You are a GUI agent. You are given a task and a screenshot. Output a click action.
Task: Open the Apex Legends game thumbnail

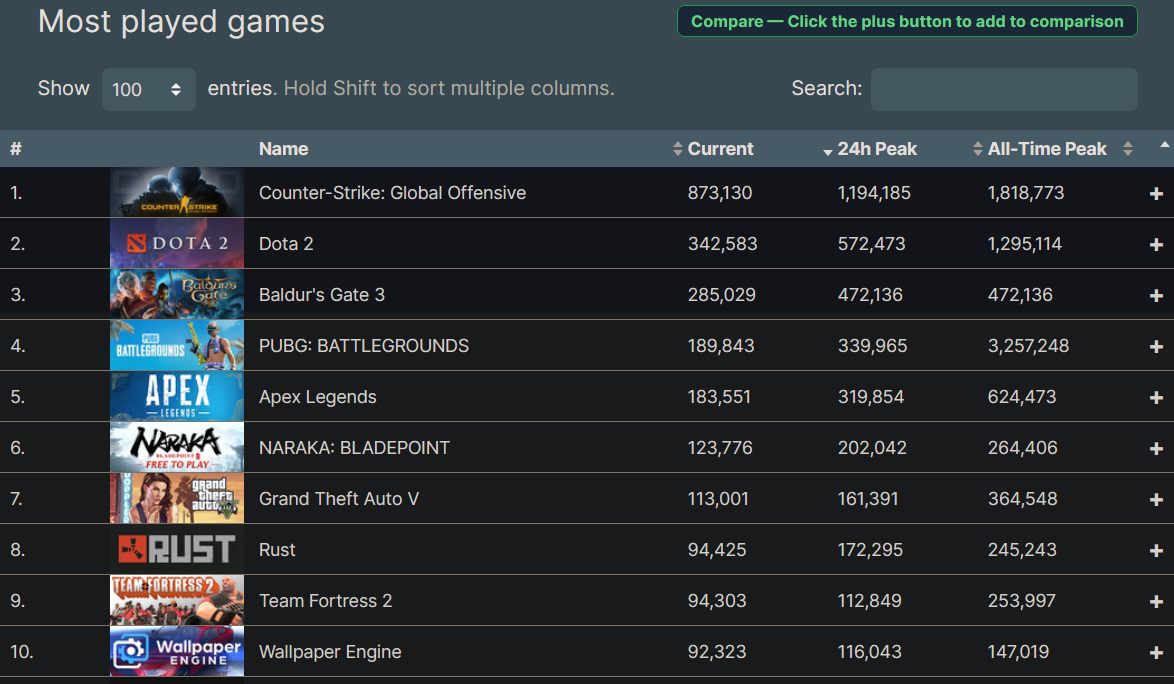pos(176,397)
